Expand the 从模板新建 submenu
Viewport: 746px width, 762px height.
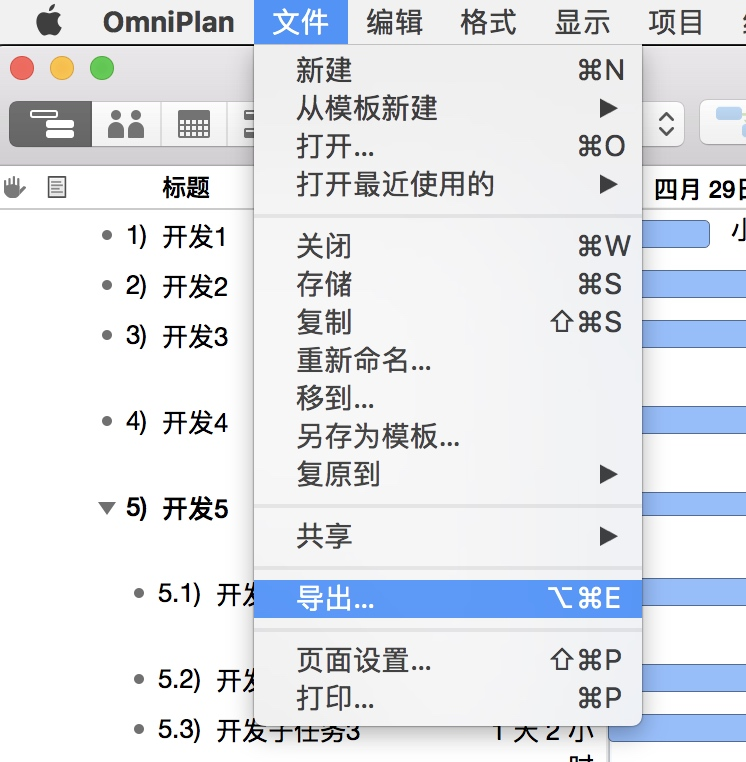click(x=448, y=108)
